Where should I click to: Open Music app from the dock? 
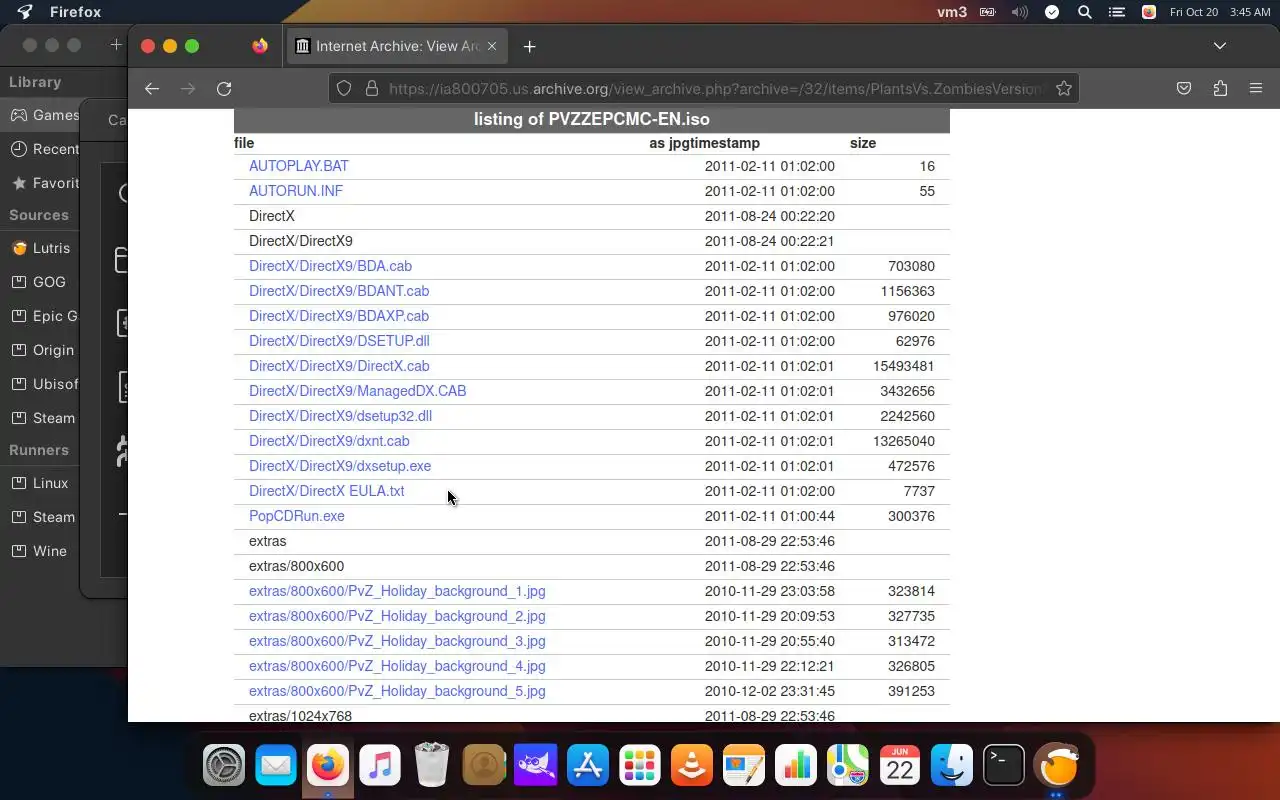(380, 766)
